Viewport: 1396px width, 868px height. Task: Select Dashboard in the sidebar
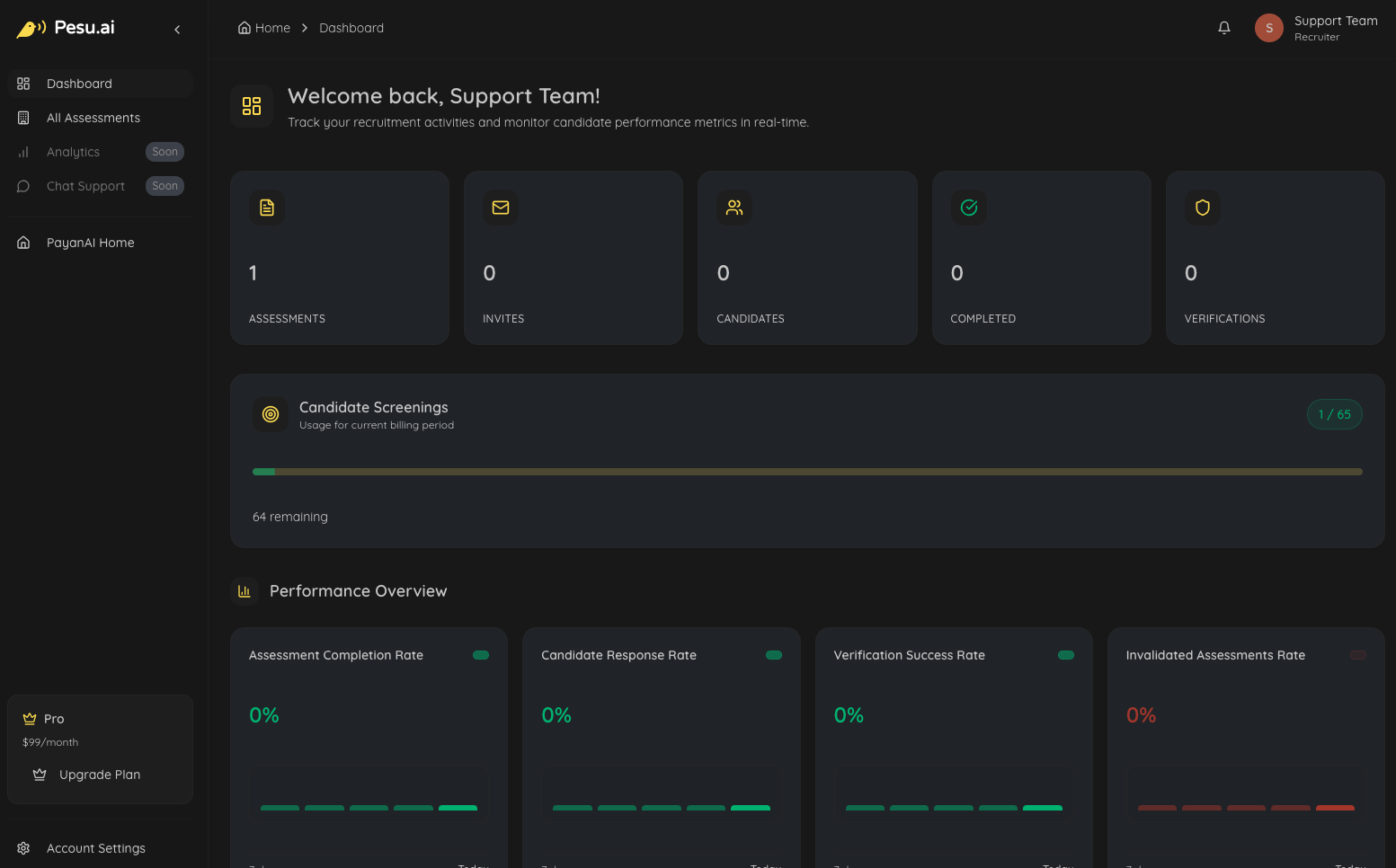coord(80,84)
